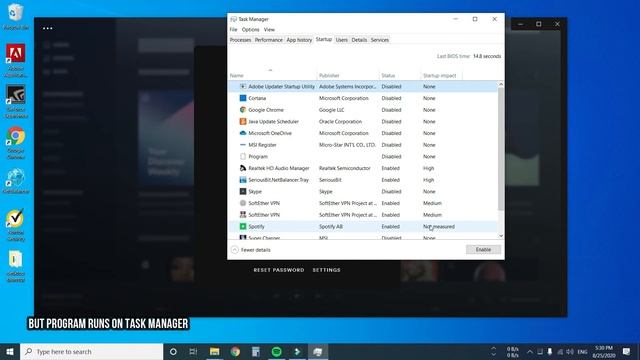The width and height of the screenshot is (640, 360).
Task: Open the Adobe application desktop shortcut
Action: [16, 60]
